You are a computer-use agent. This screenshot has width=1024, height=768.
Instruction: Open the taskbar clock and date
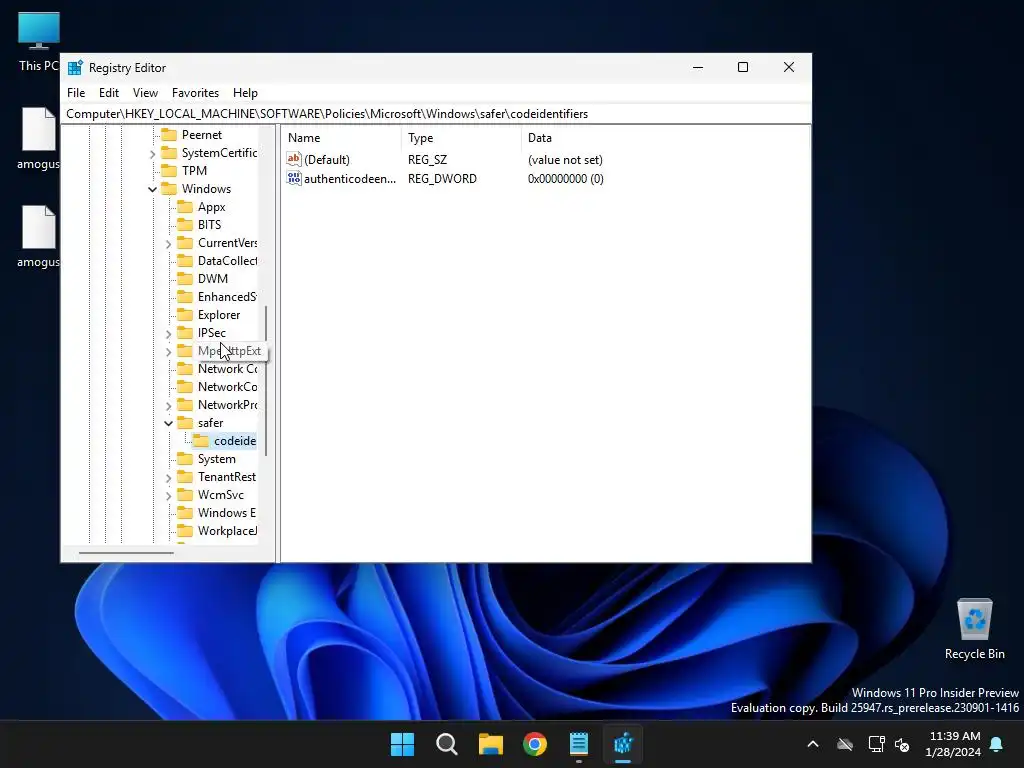pos(953,744)
